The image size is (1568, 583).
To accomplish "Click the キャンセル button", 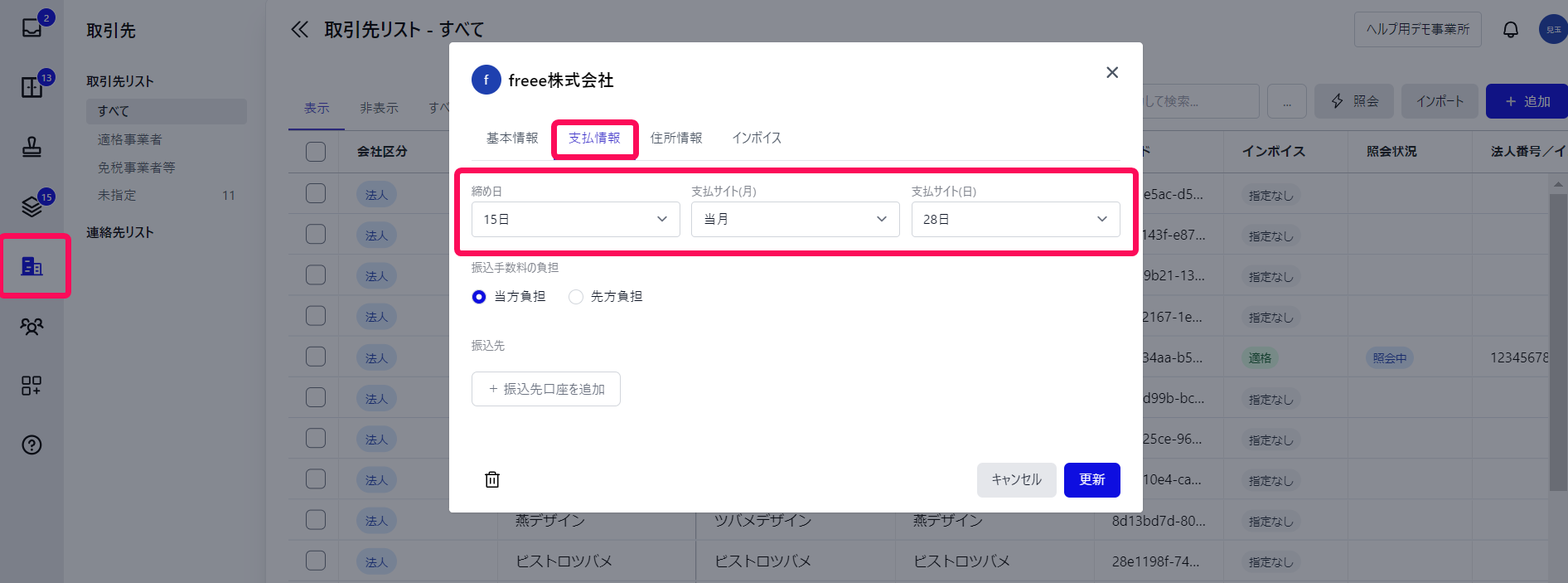I will point(1017,480).
